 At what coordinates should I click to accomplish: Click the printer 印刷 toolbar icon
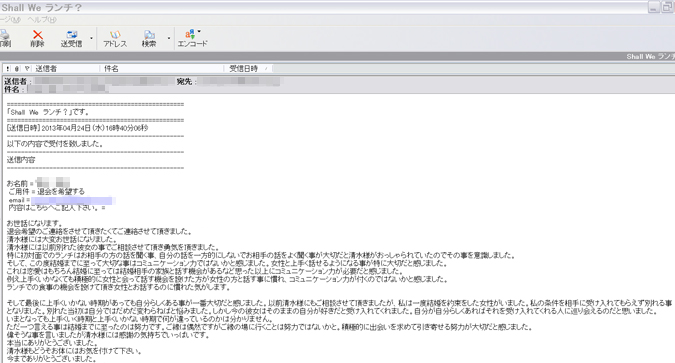pyautogui.click(x=5, y=38)
